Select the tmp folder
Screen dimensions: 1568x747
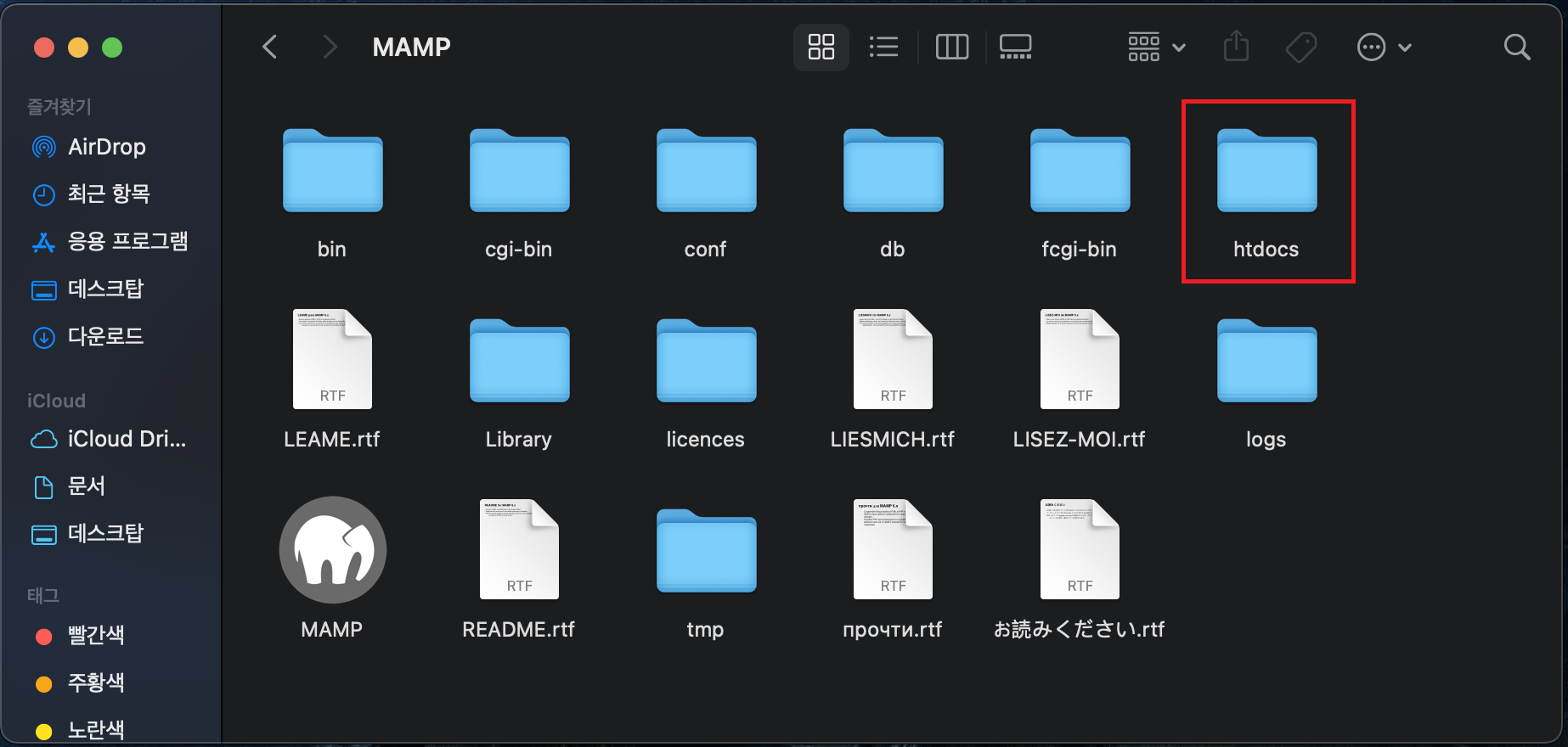coord(706,551)
